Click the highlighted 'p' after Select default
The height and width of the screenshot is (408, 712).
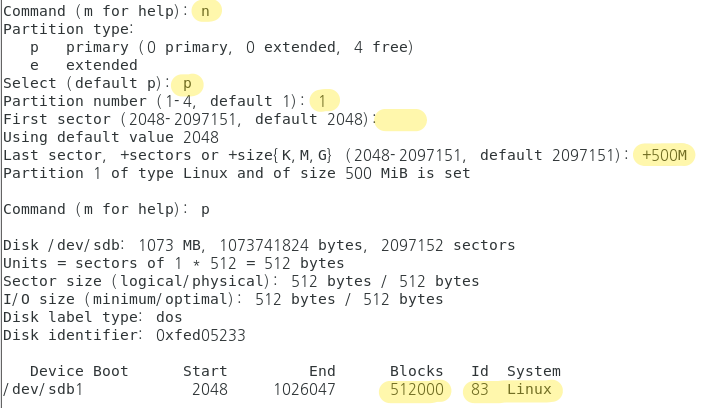[187, 84]
